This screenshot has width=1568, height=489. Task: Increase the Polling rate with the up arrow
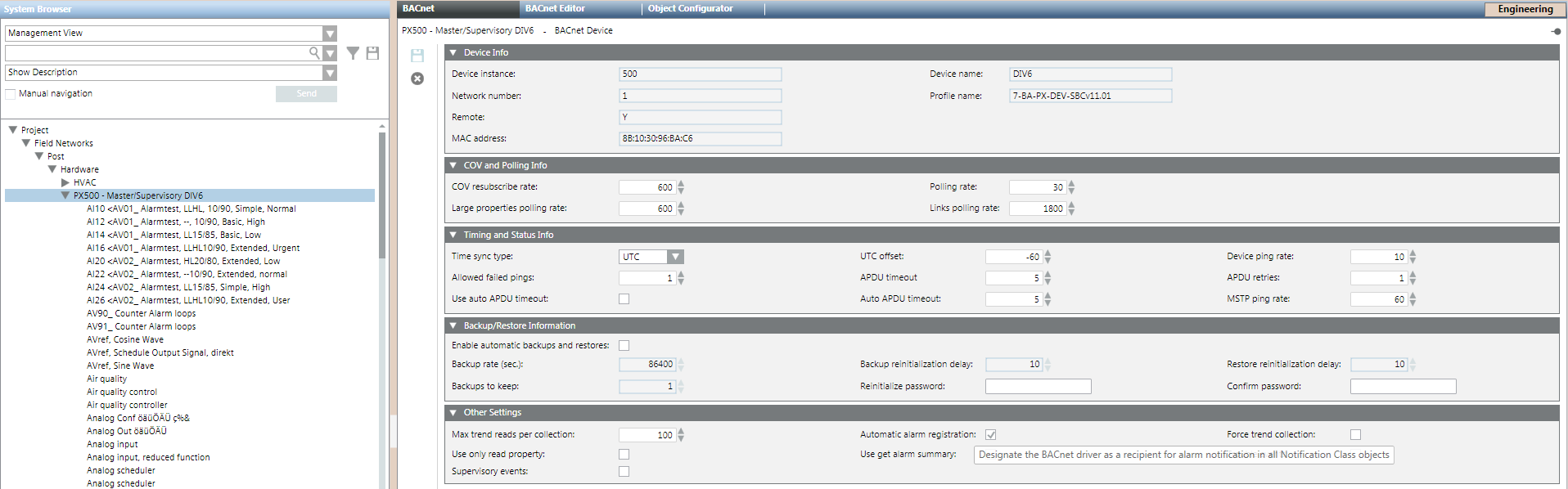click(x=1071, y=184)
